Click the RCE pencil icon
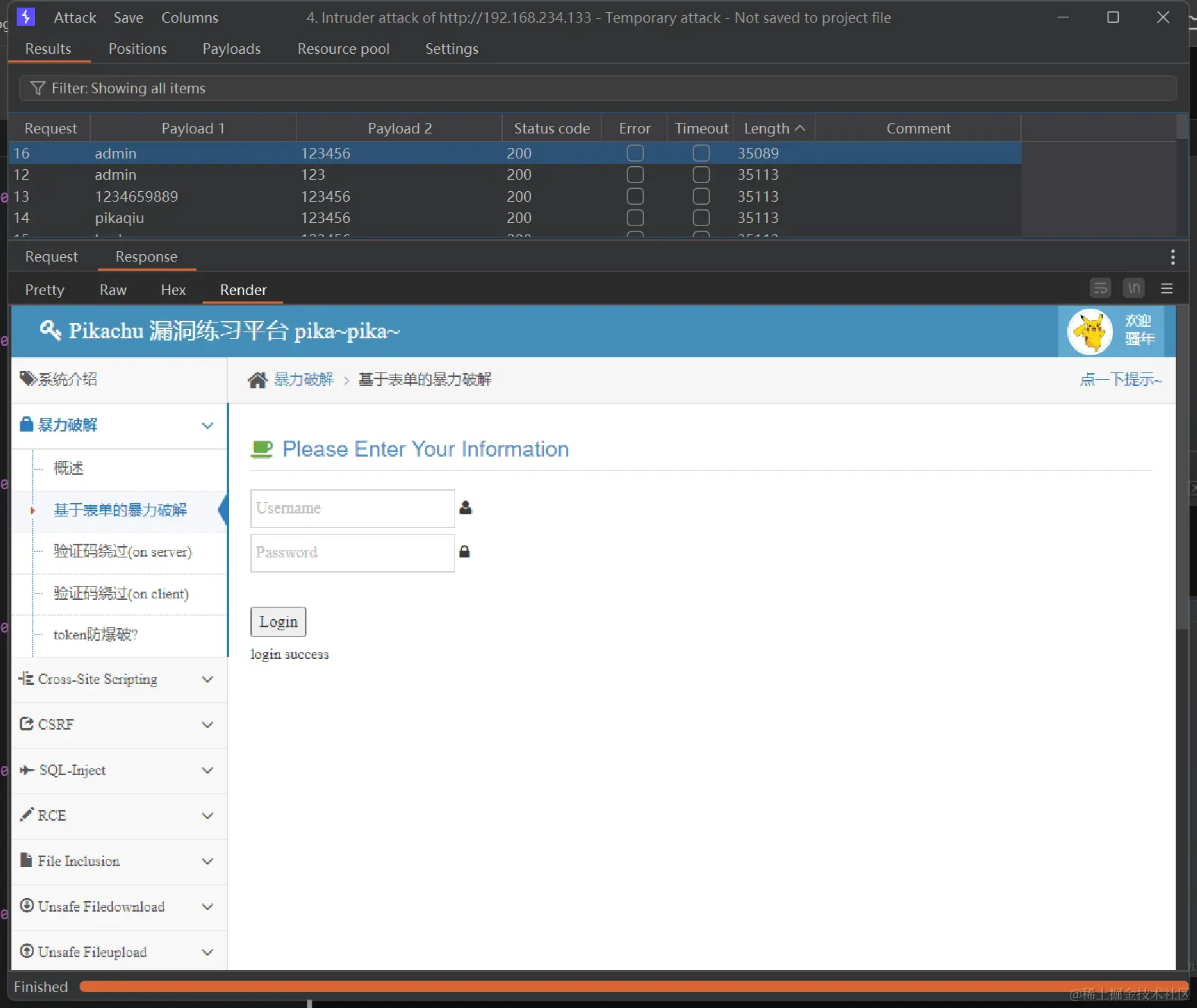Image resolution: width=1197 pixels, height=1008 pixels. 27,815
